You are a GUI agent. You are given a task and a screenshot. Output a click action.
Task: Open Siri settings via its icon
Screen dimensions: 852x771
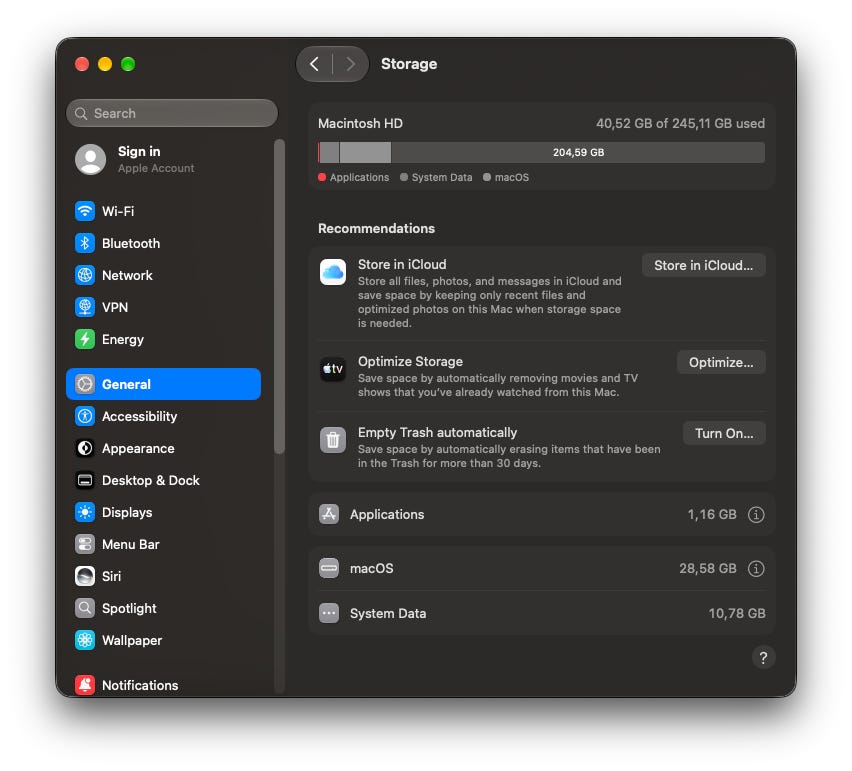tap(85, 576)
